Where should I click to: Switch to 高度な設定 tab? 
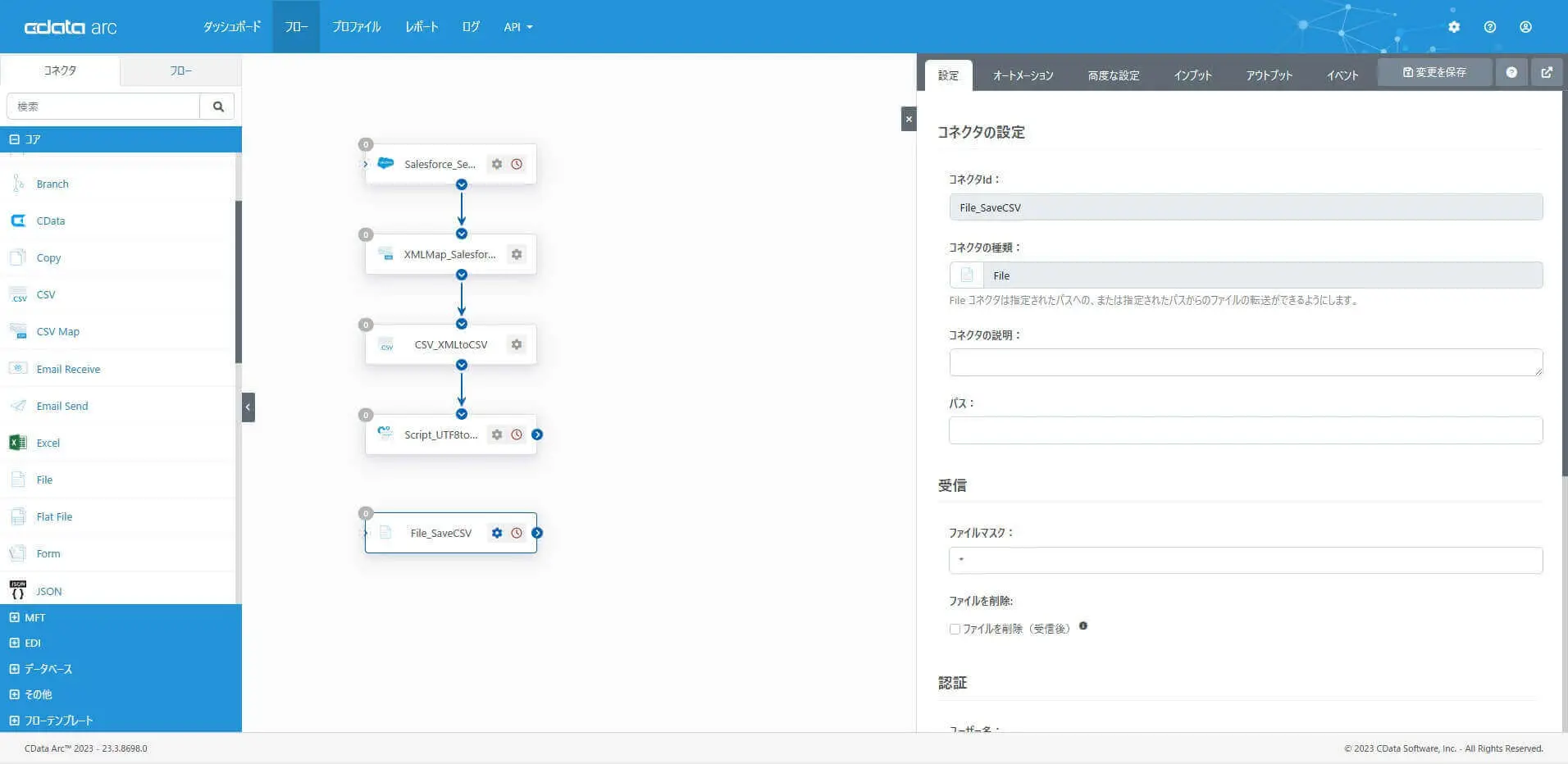tap(1113, 75)
